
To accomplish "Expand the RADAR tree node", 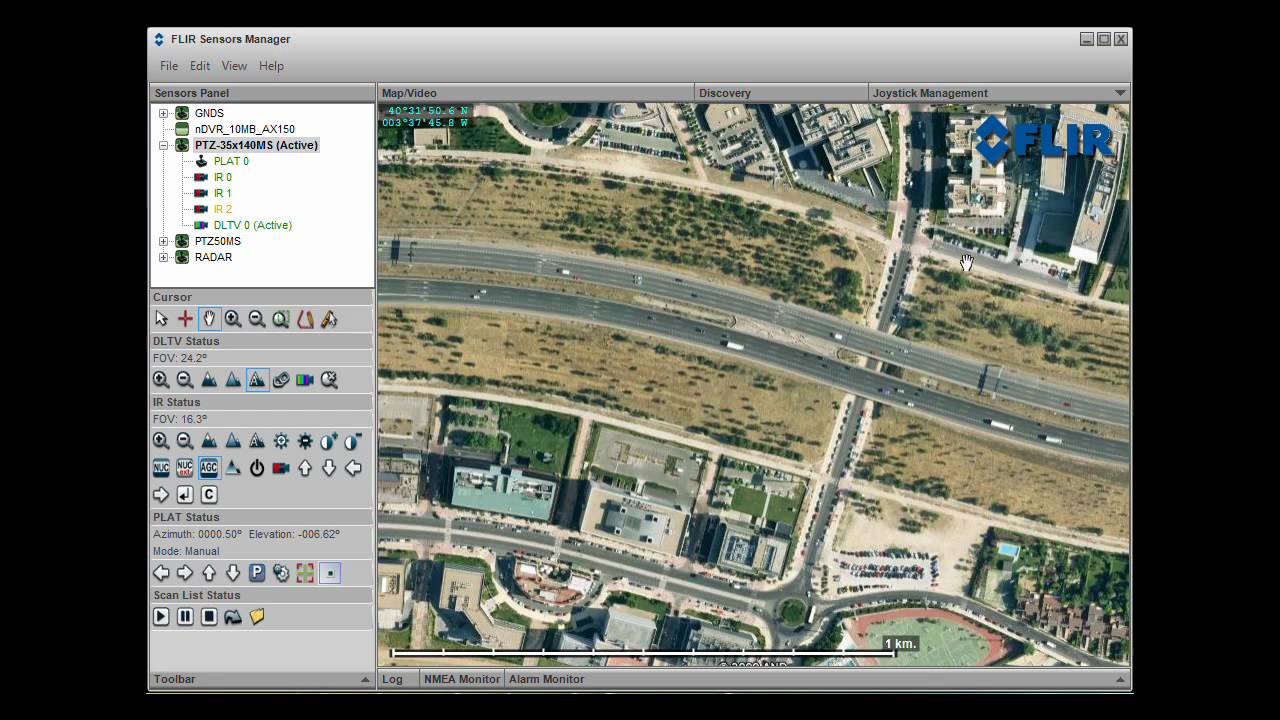I will (x=163, y=257).
